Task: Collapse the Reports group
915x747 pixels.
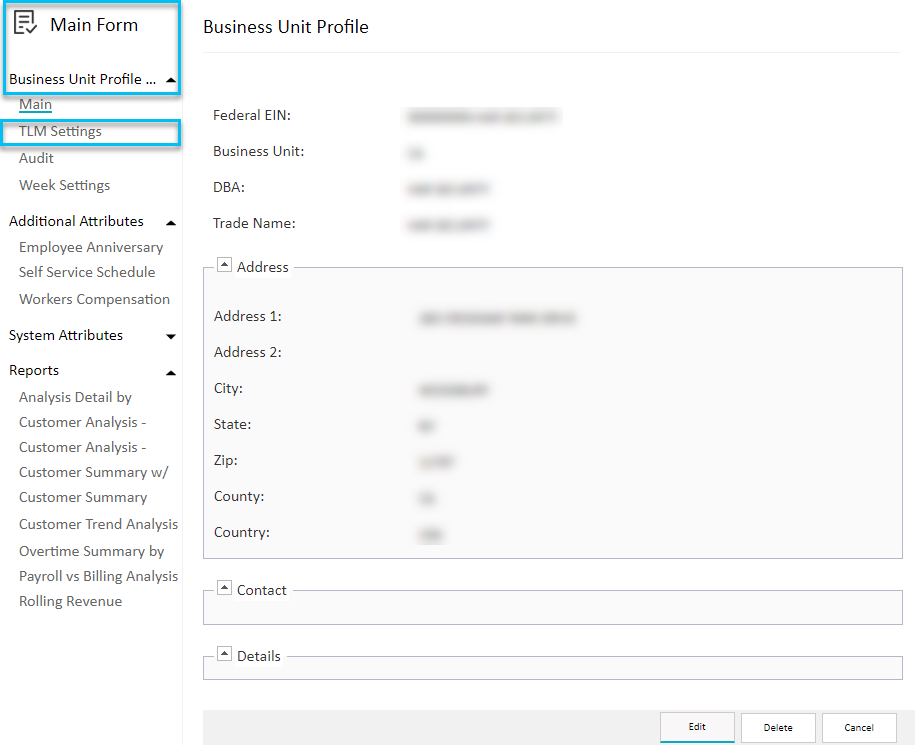Action: click(x=171, y=370)
